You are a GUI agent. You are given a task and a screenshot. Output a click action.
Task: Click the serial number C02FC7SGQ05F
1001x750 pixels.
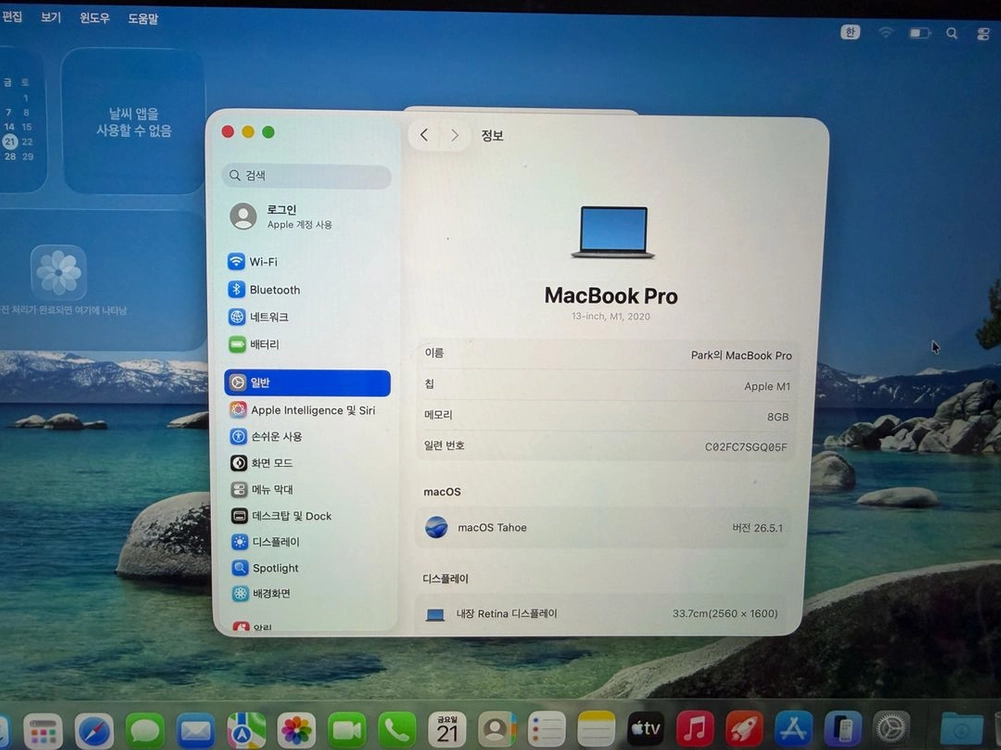(x=746, y=447)
